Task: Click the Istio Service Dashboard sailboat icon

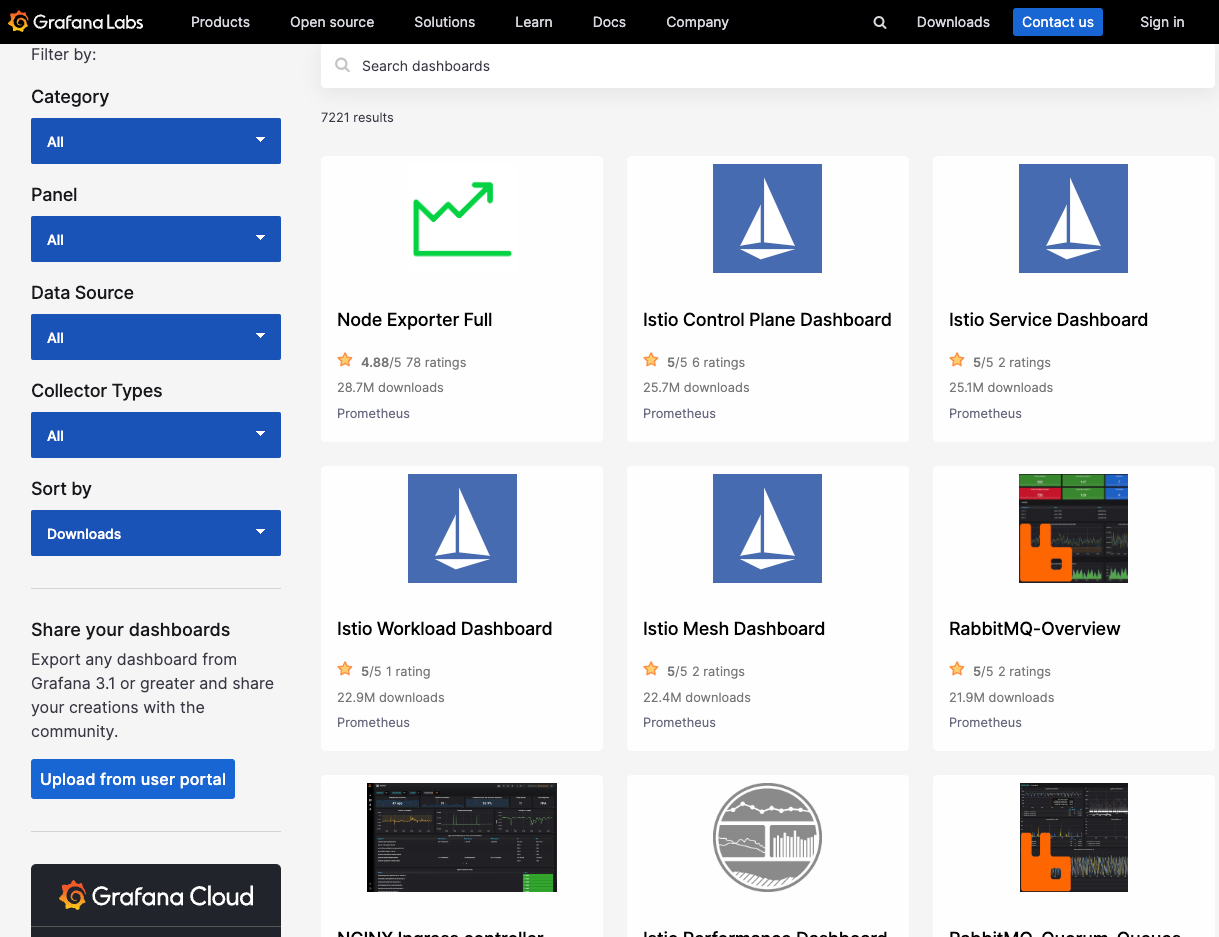Action: coord(1073,219)
